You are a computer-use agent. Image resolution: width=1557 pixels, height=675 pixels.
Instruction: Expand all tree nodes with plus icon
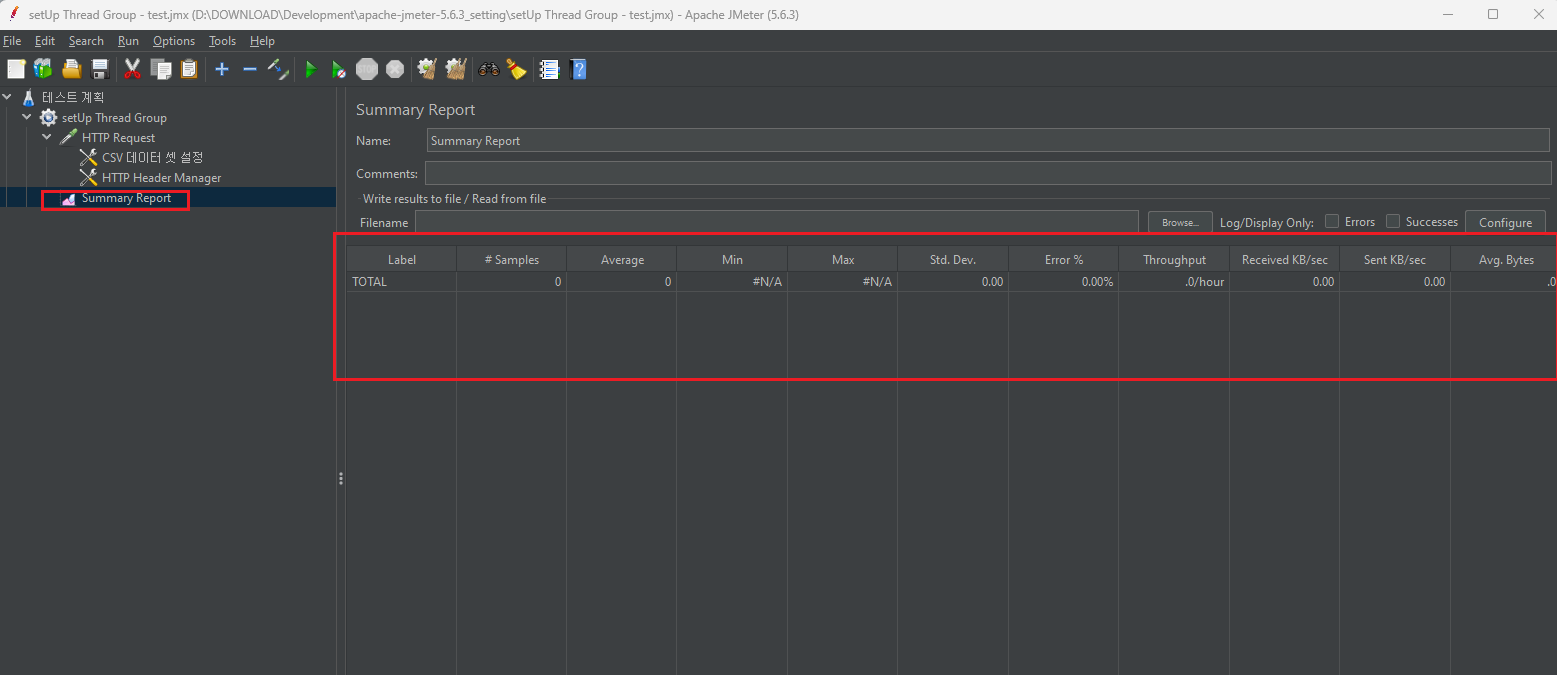coord(222,69)
